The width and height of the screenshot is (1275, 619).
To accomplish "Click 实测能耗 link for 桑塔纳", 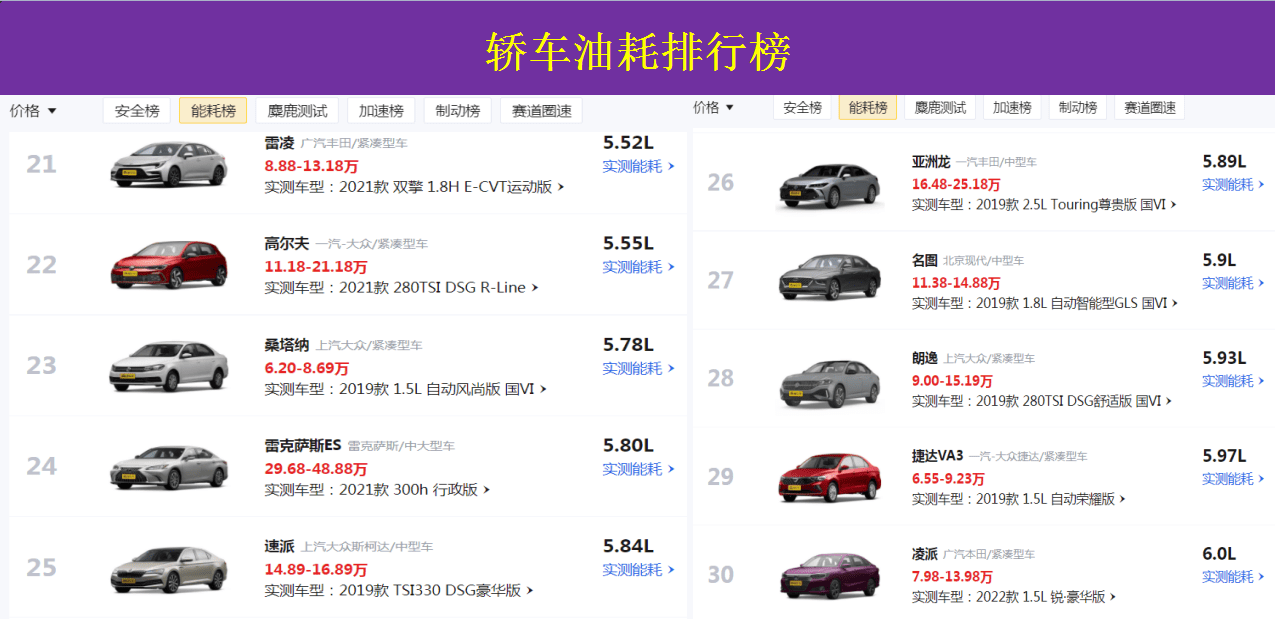I will [638, 369].
